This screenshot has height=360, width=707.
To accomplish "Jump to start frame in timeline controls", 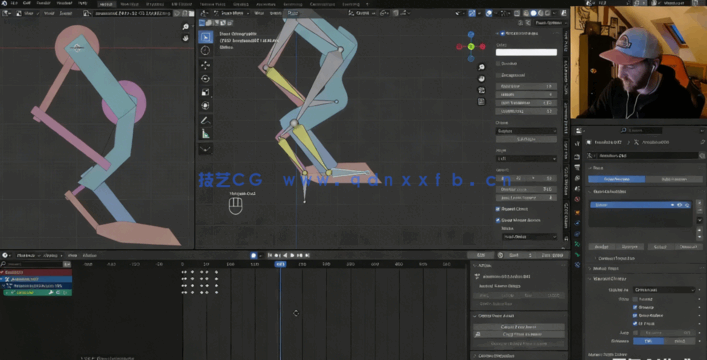I will pyautogui.click(x=270, y=255).
